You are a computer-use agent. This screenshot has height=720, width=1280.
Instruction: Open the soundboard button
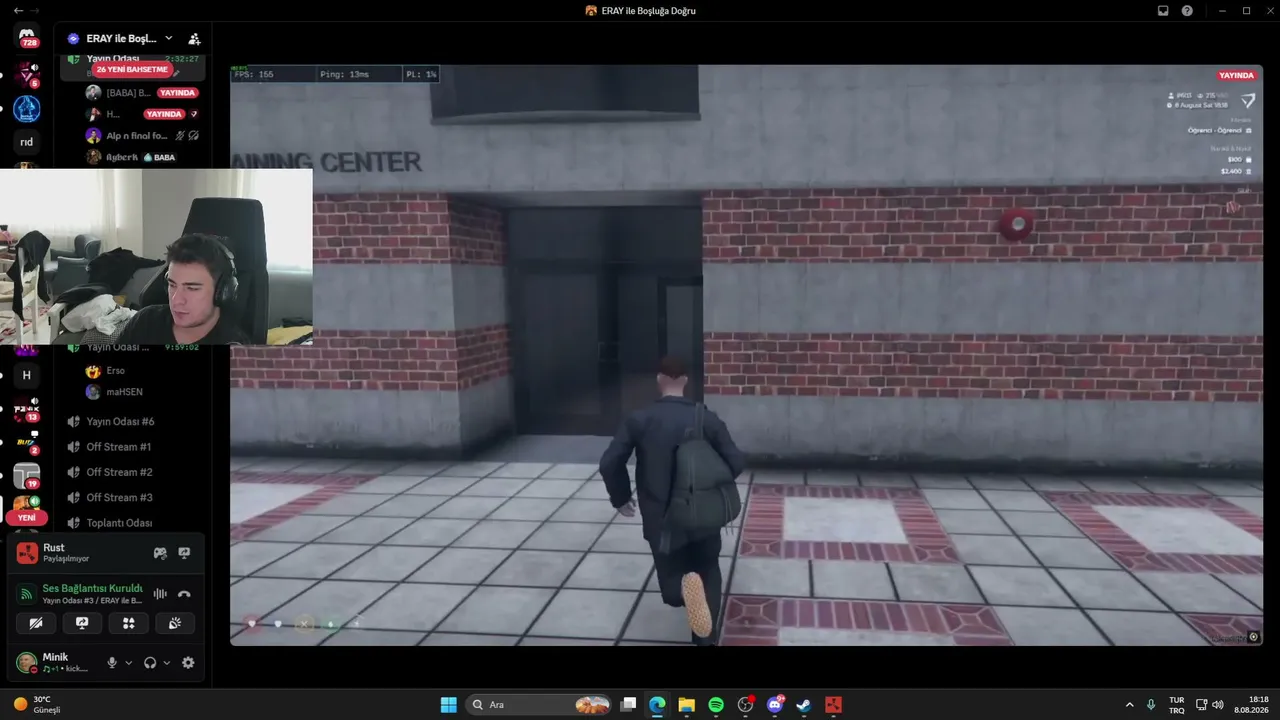pos(174,623)
